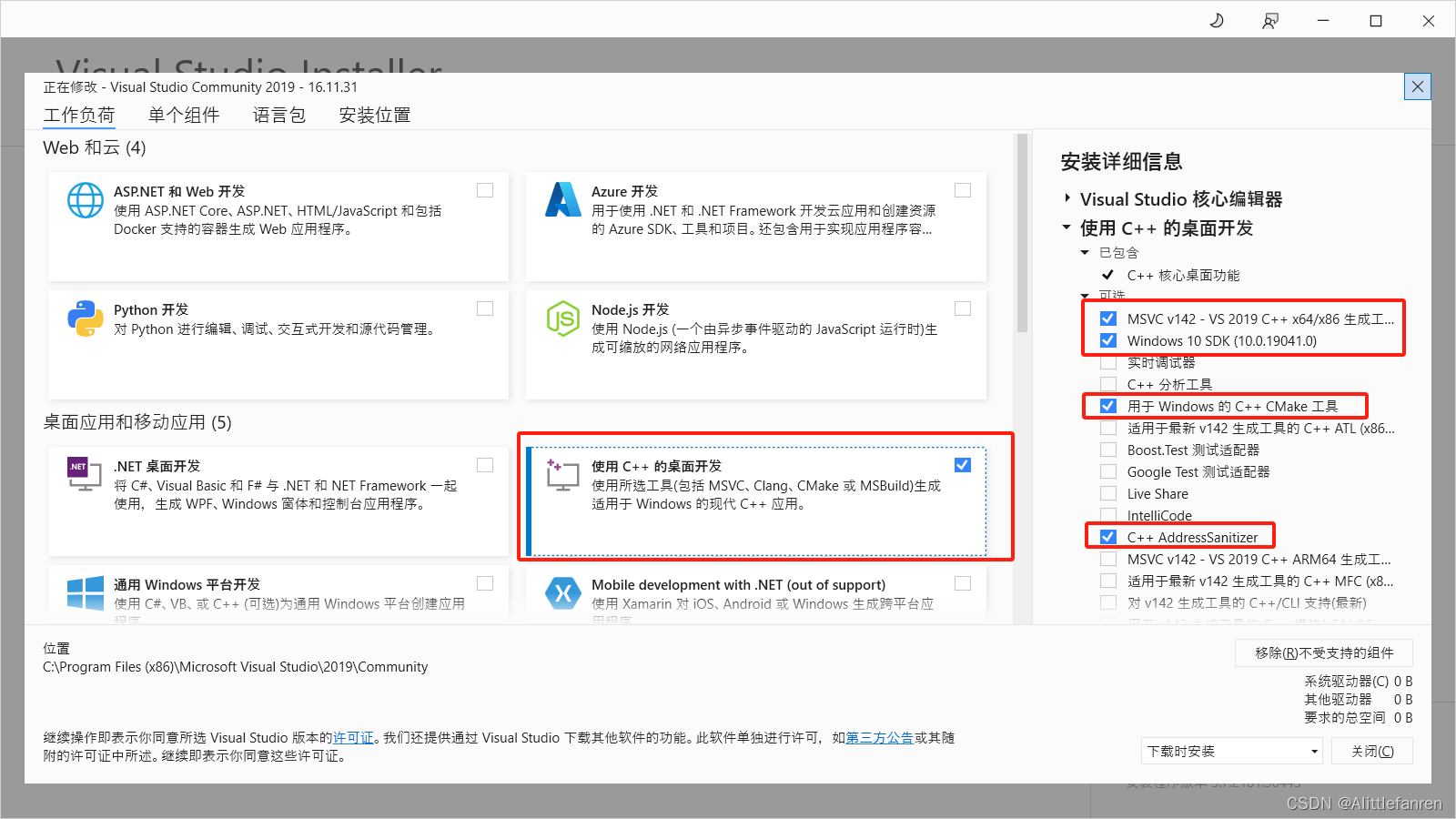Check the v142 C++ ATL component
The image size is (1456, 819).
[1108, 428]
